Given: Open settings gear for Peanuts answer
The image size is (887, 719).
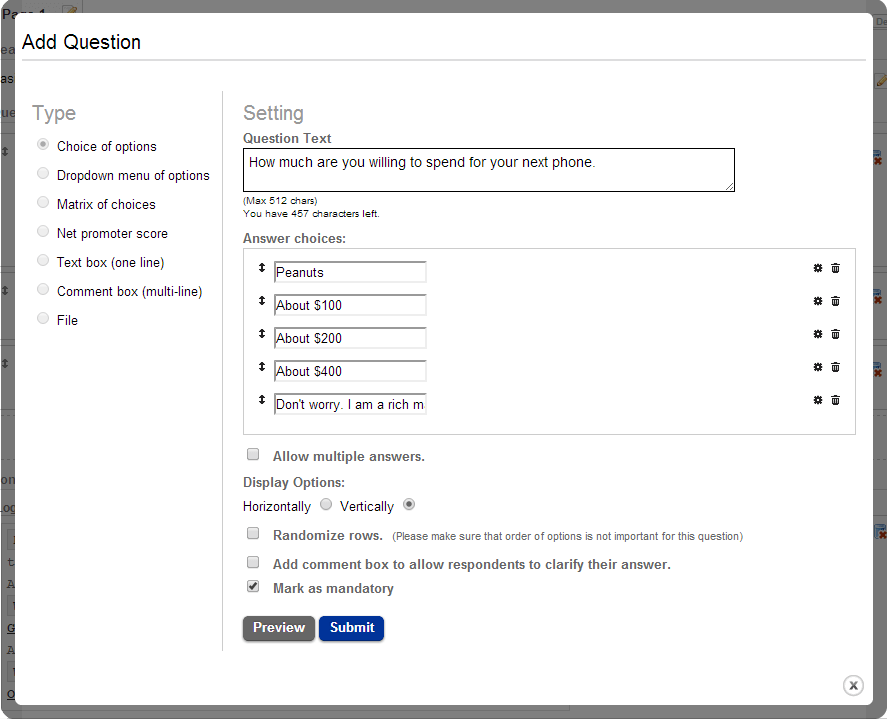Looking at the screenshot, I should (x=817, y=268).
